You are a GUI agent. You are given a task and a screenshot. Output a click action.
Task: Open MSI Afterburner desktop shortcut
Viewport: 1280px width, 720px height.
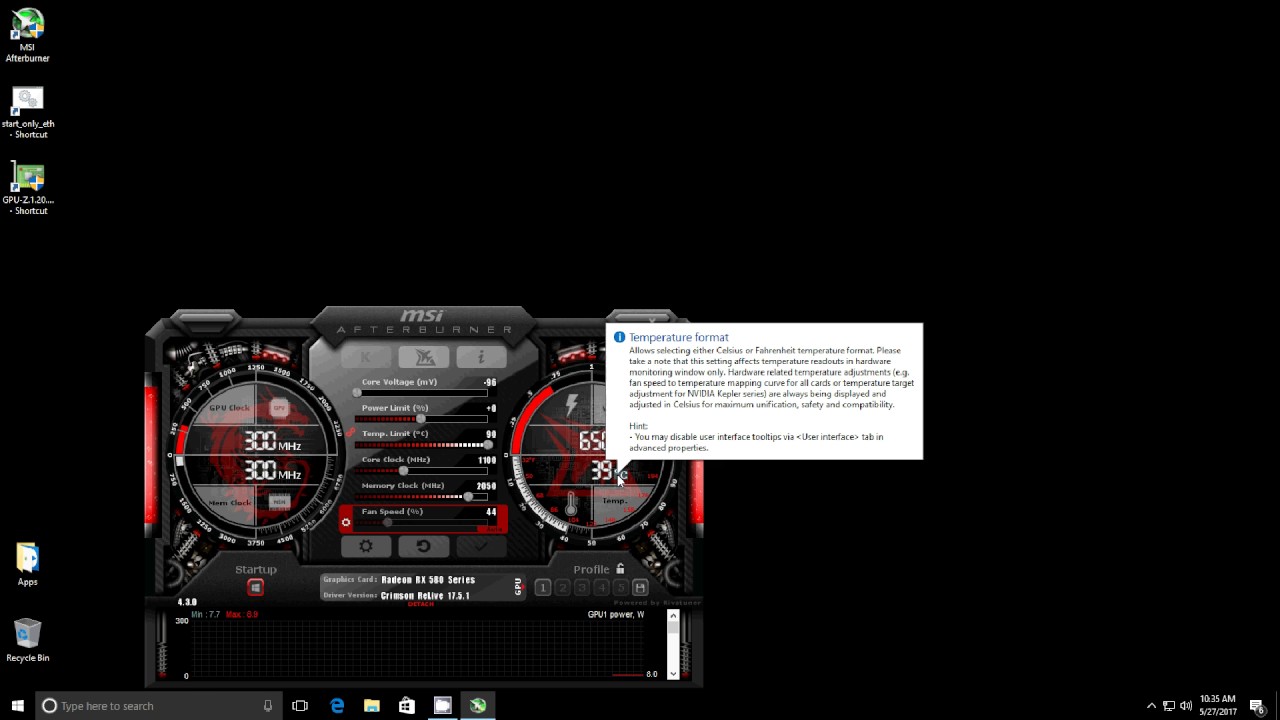(x=28, y=35)
